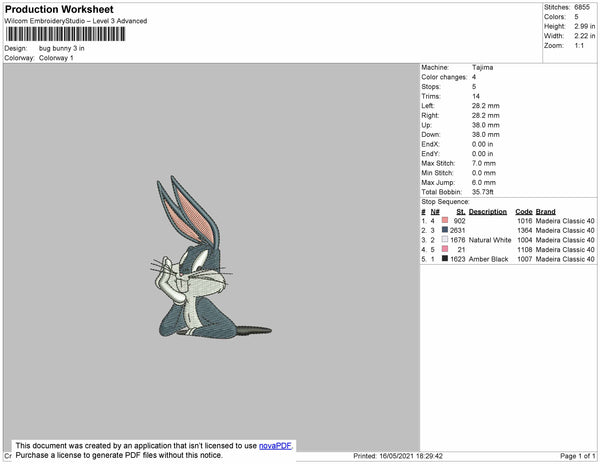Click the 'Code' column header
This screenshot has height=464, width=600.
523,212
